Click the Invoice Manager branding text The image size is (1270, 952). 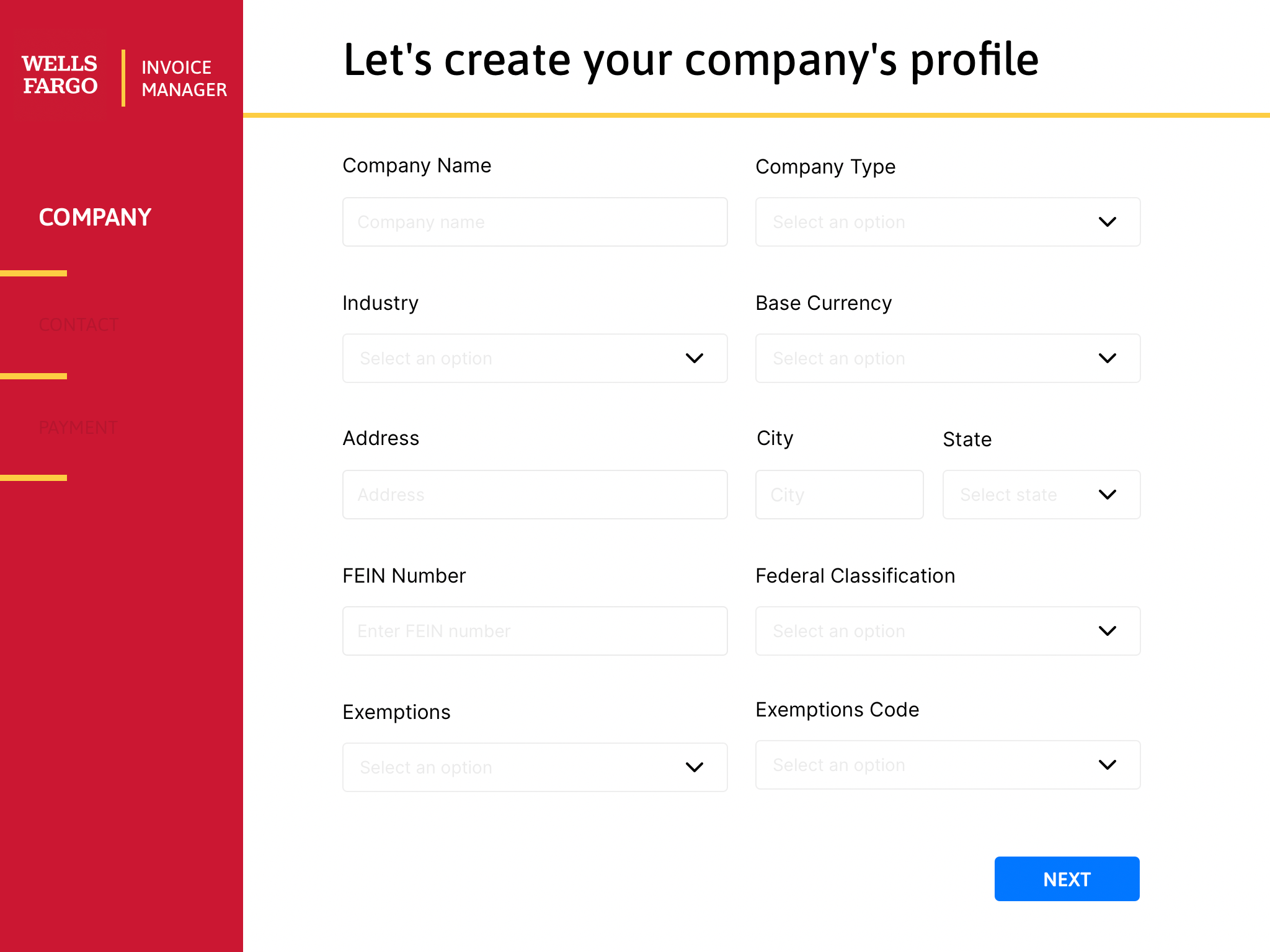click(184, 77)
